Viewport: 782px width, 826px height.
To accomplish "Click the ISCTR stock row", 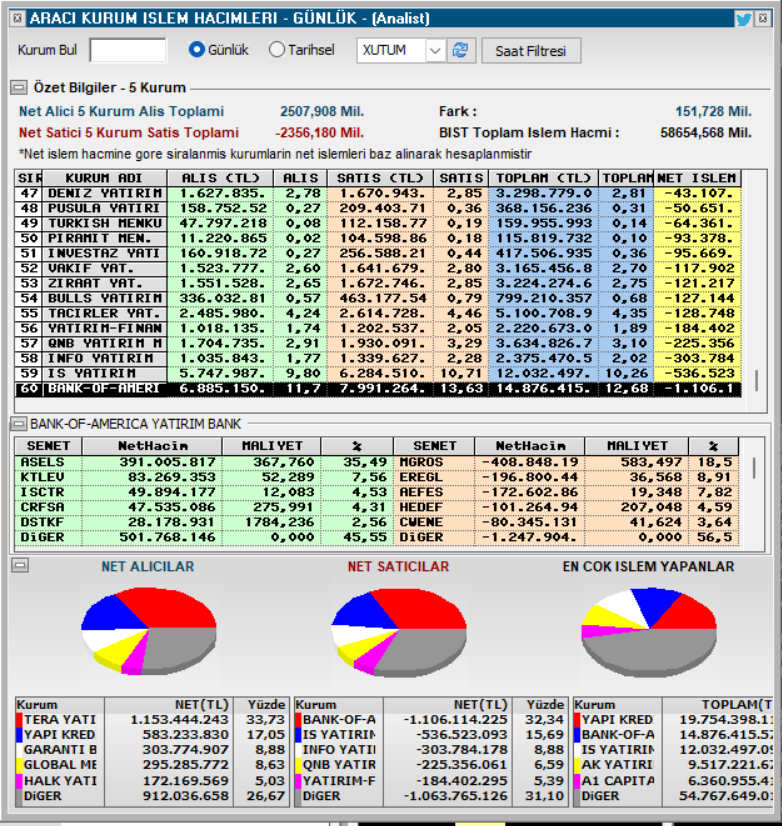I will 204,493.
